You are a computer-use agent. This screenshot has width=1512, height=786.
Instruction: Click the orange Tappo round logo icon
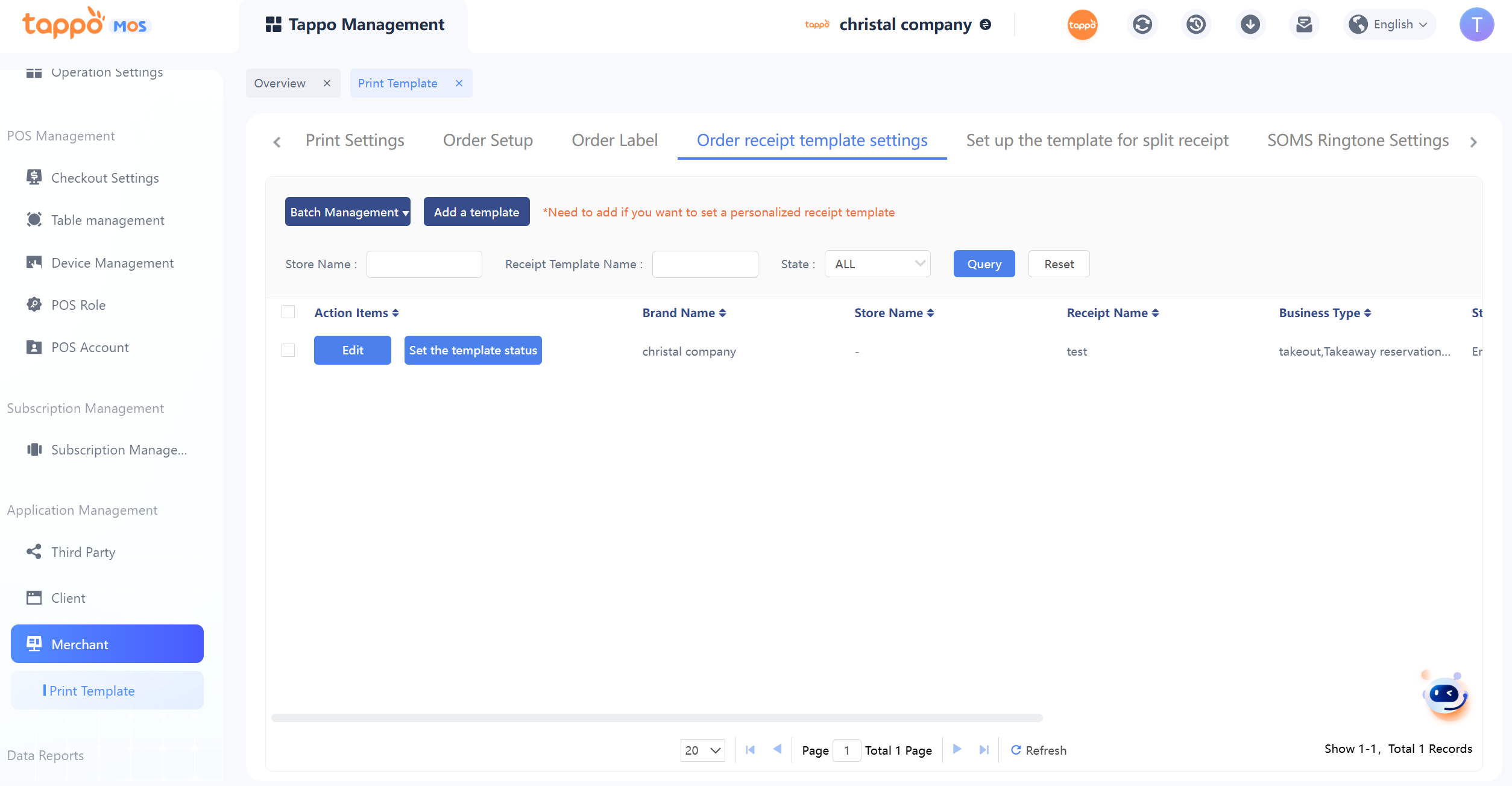(1082, 25)
